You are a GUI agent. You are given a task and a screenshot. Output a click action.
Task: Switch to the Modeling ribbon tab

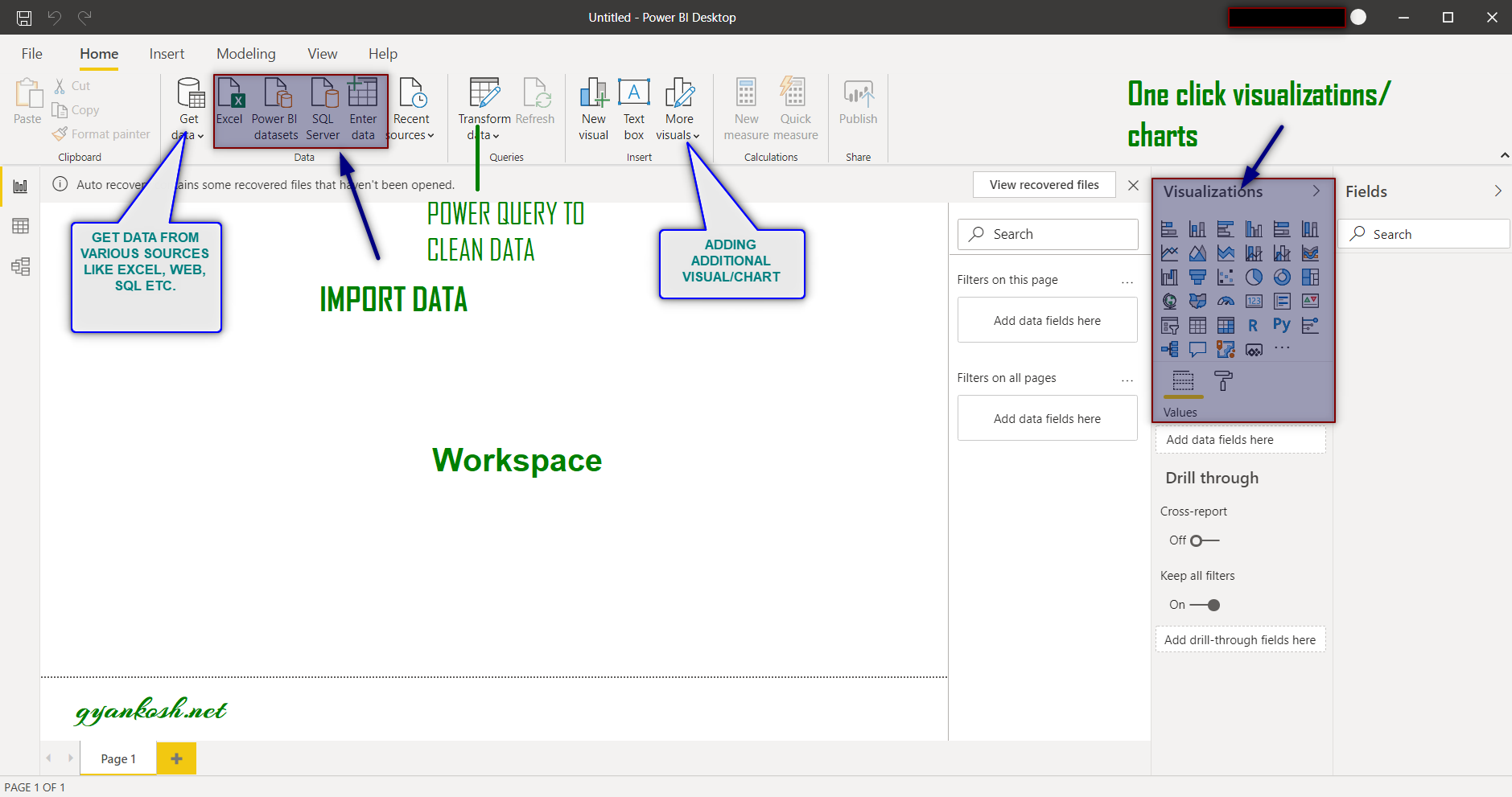[246, 54]
